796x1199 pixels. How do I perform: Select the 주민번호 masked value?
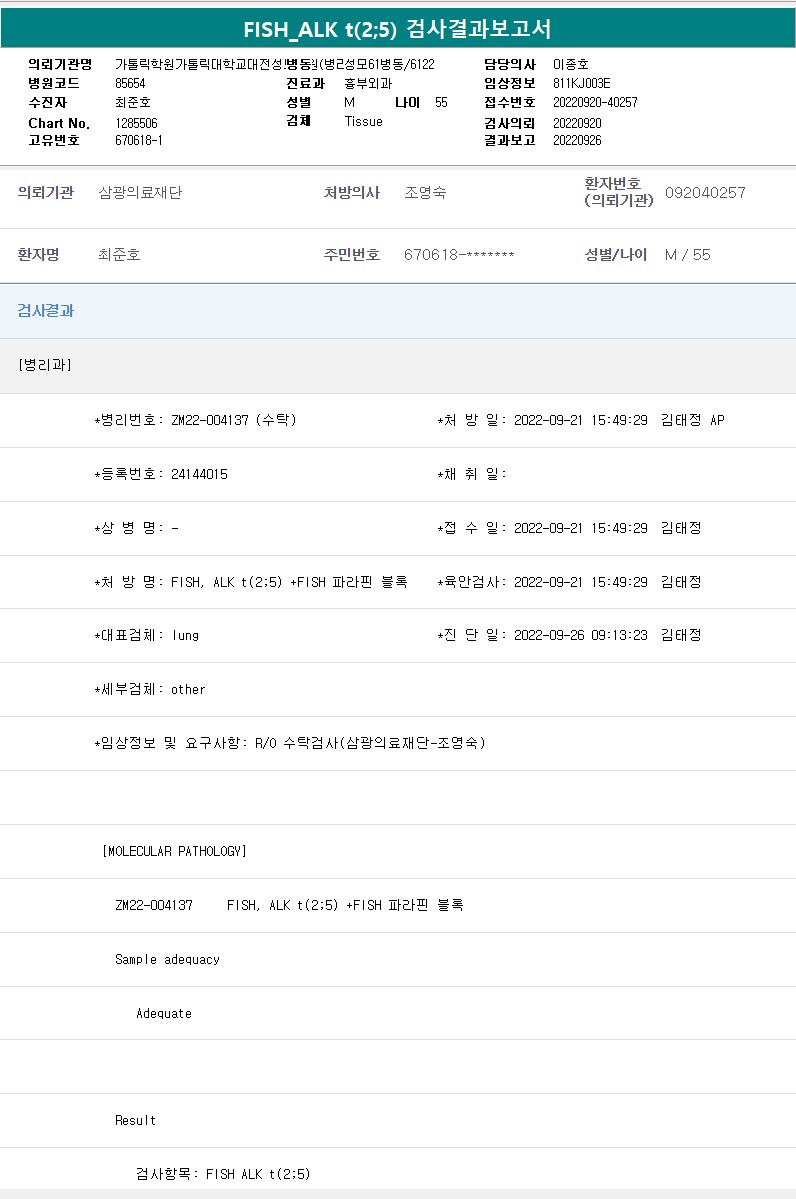[x=459, y=255]
